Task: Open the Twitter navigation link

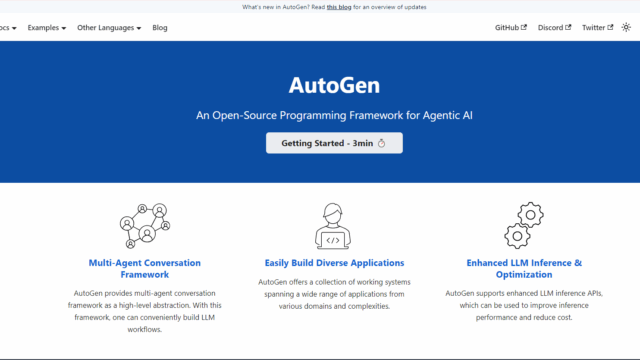Action: (598, 27)
